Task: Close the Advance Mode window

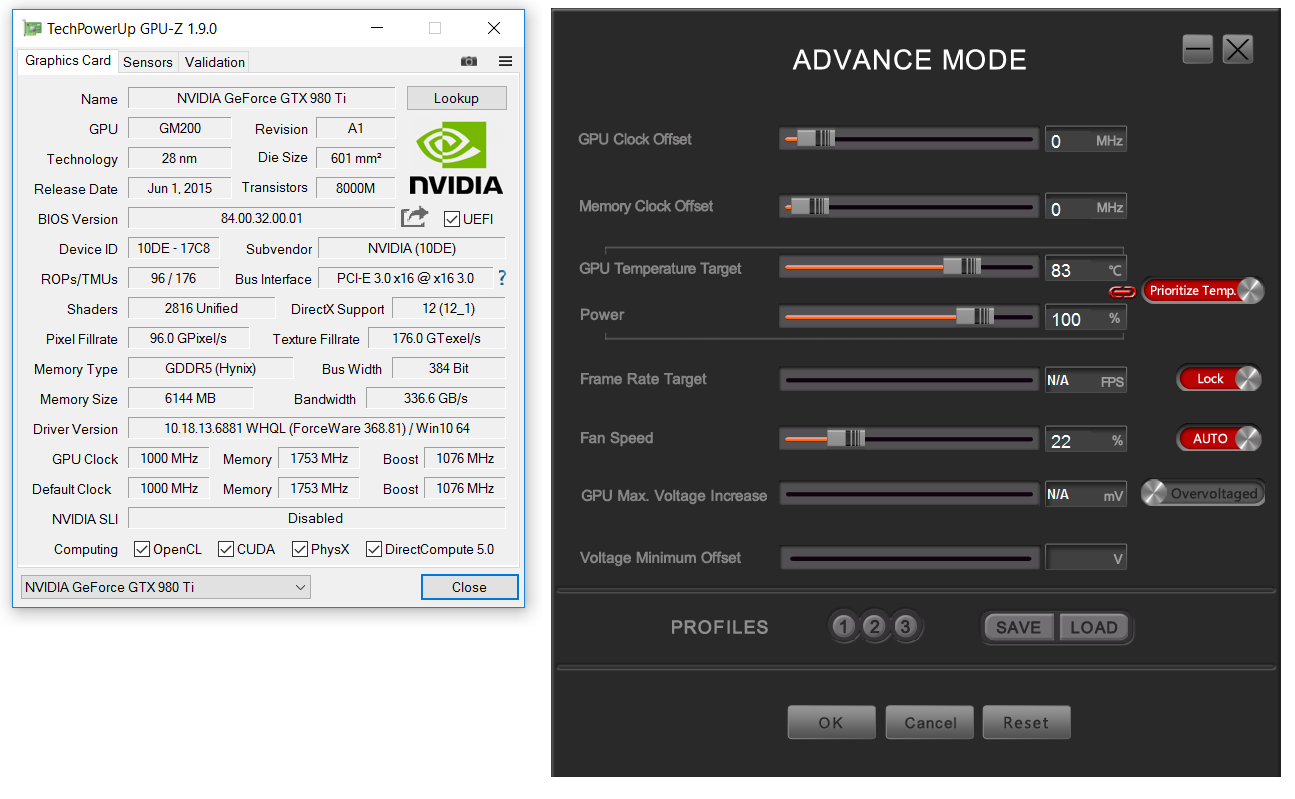Action: click(x=1238, y=49)
